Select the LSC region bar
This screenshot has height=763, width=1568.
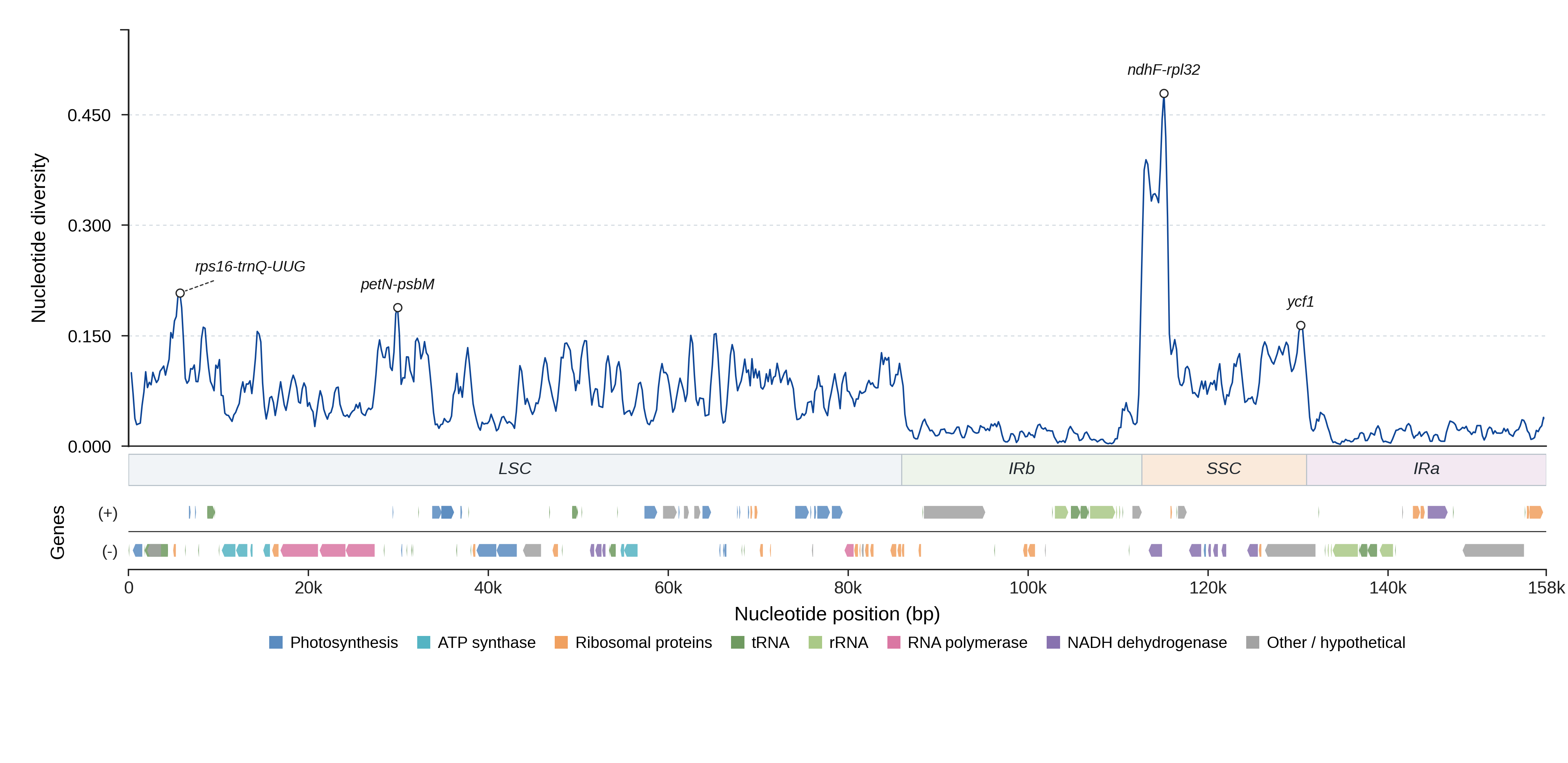coord(515,469)
